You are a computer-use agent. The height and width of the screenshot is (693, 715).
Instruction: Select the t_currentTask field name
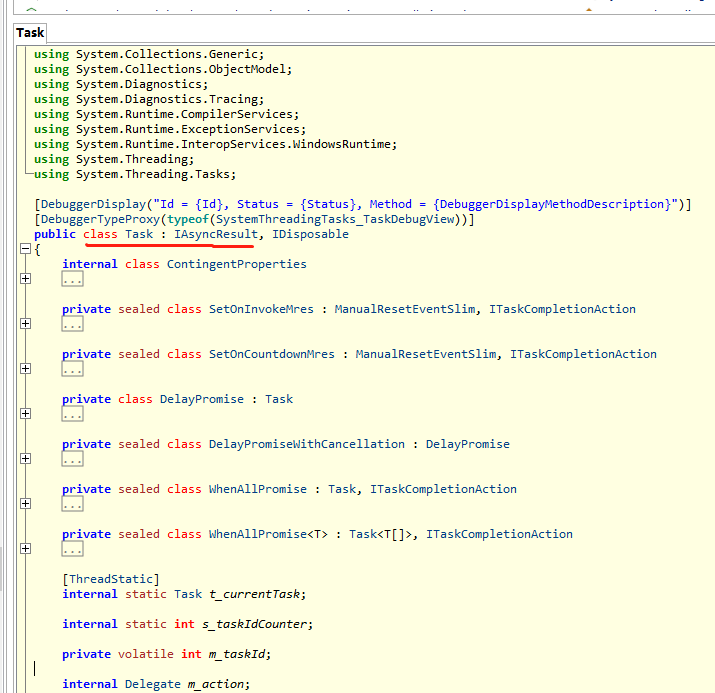click(254, 595)
